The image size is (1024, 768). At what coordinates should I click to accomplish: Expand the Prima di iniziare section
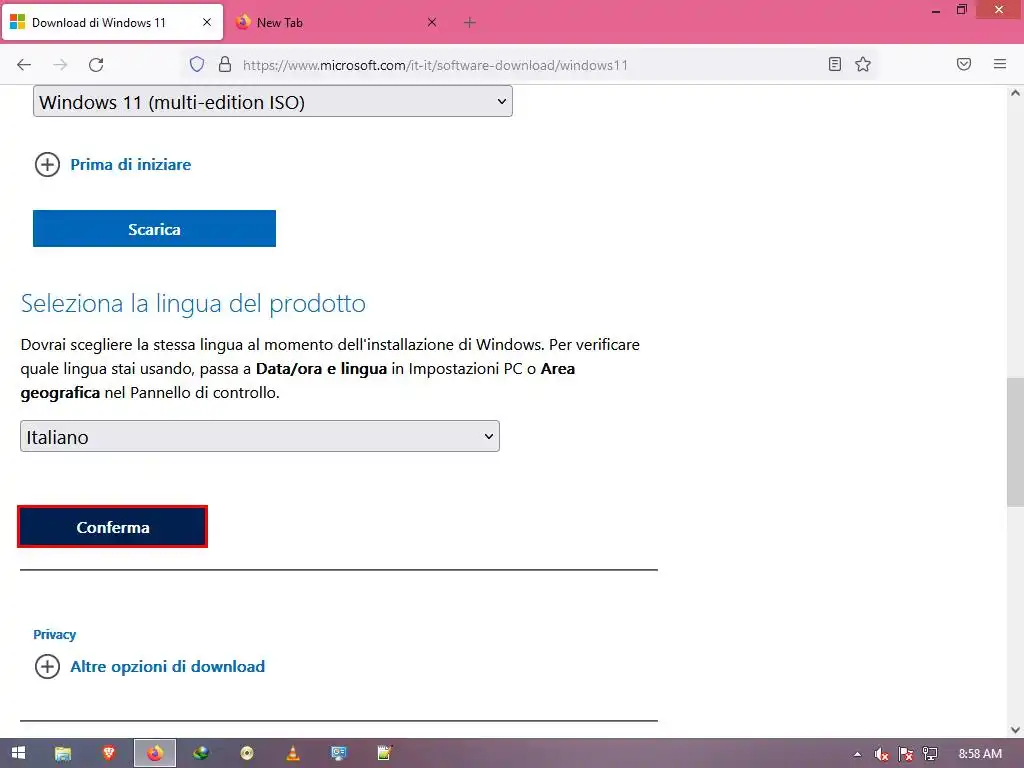coord(112,165)
